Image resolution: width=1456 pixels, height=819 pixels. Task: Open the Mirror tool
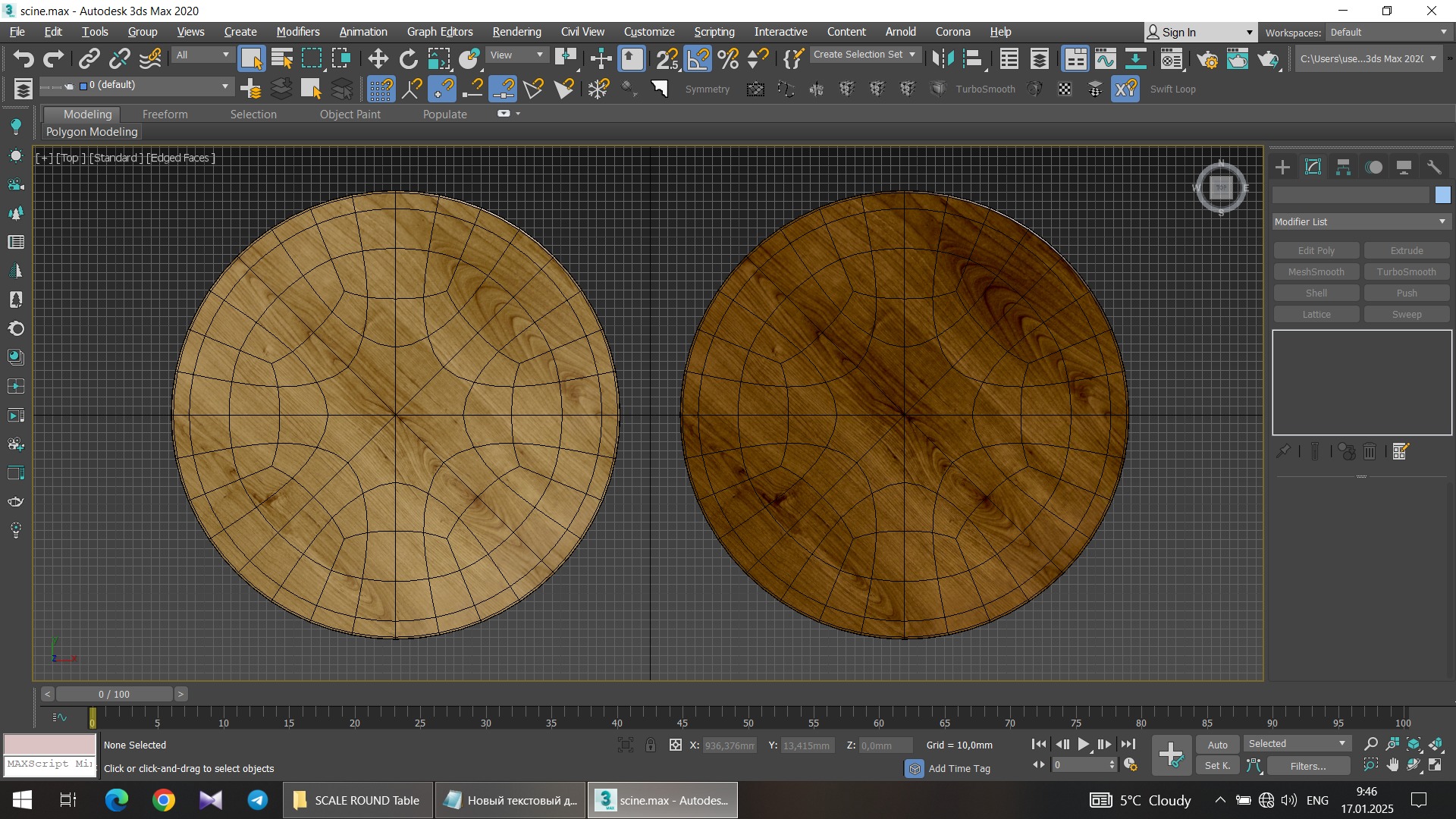[943, 58]
